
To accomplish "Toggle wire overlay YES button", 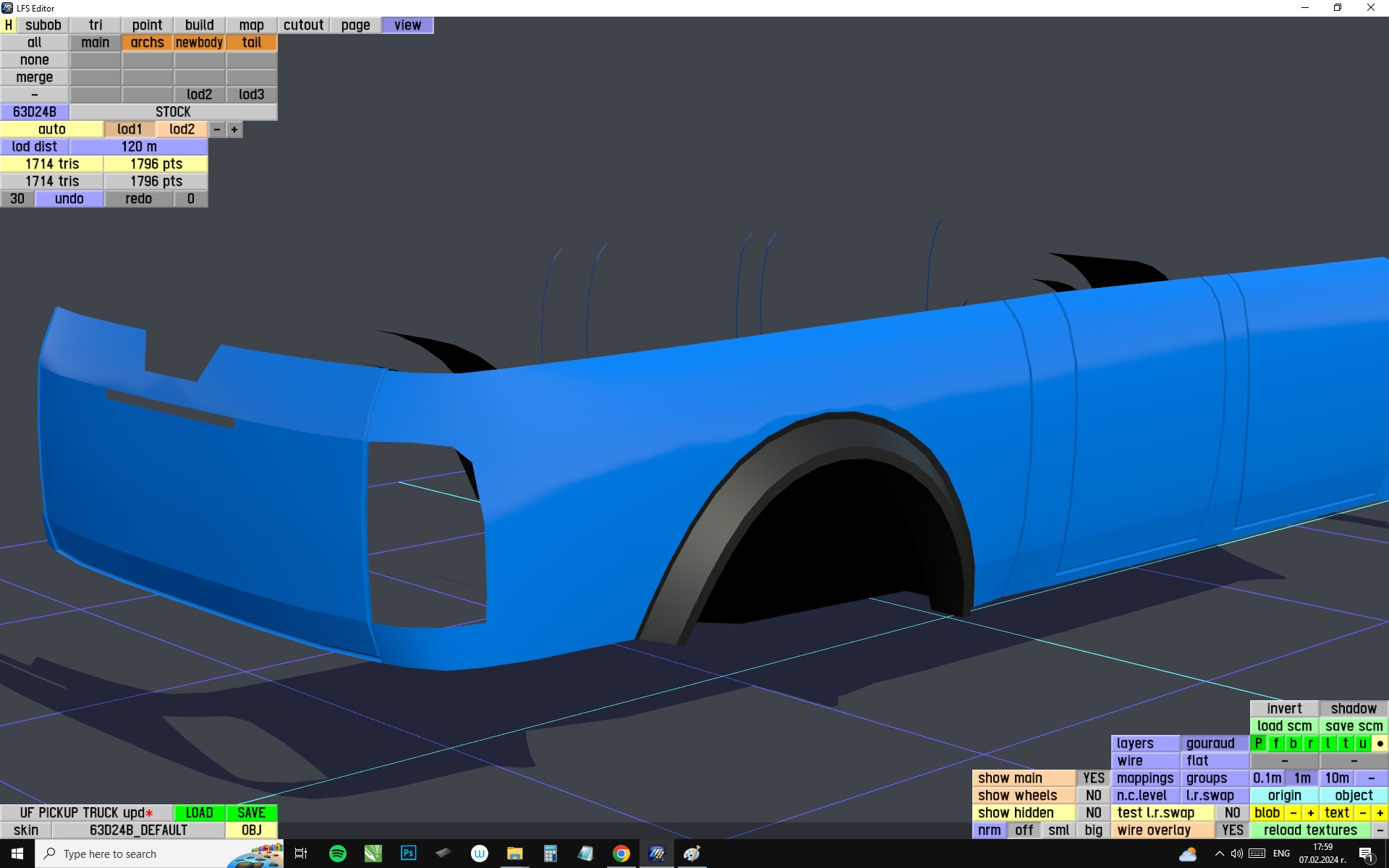I will pyautogui.click(x=1232, y=830).
